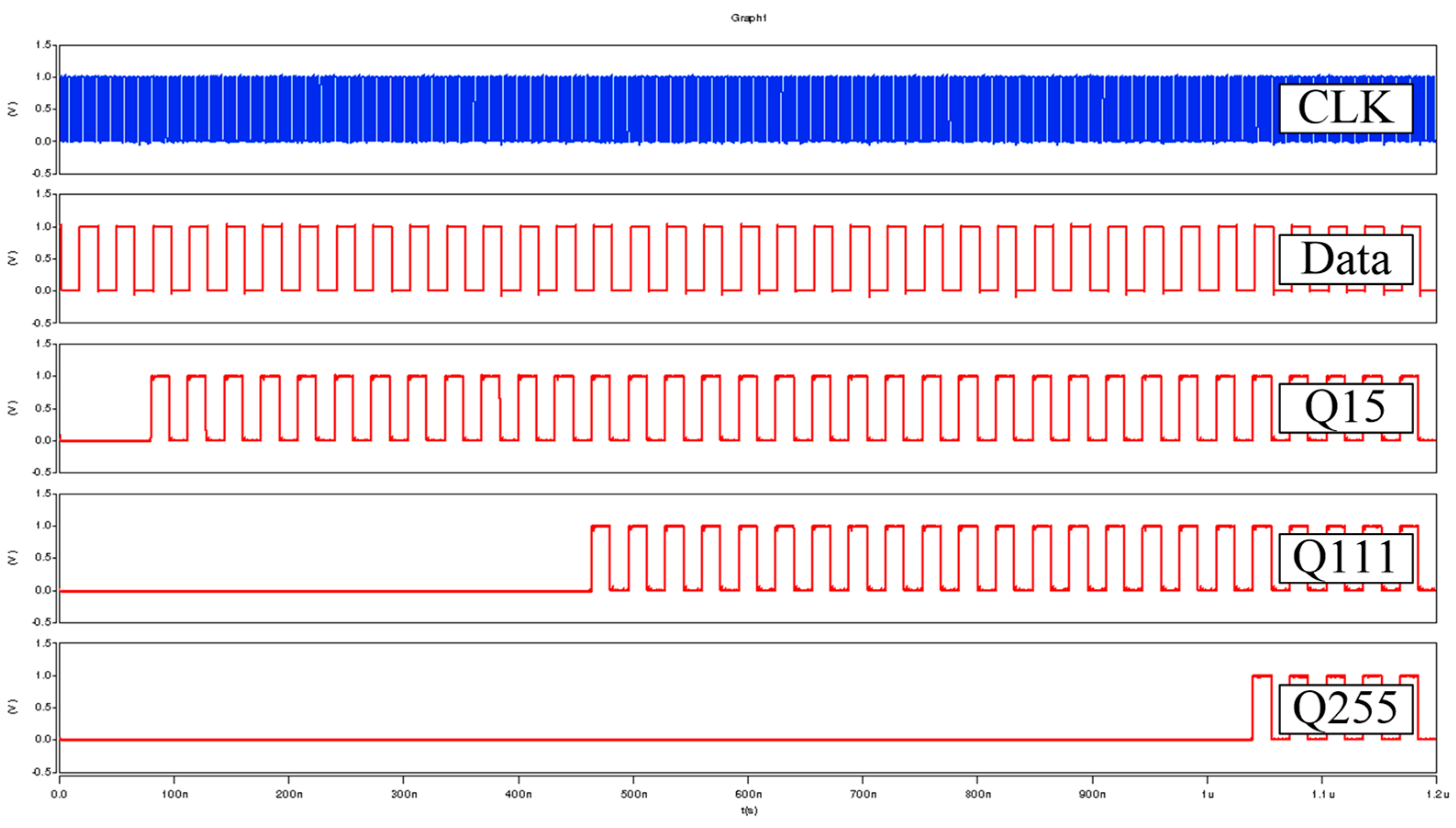The width and height of the screenshot is (1456, 828).
Task: Click the 0.0 origin tick on the time axis
Action: click(59, 794)
